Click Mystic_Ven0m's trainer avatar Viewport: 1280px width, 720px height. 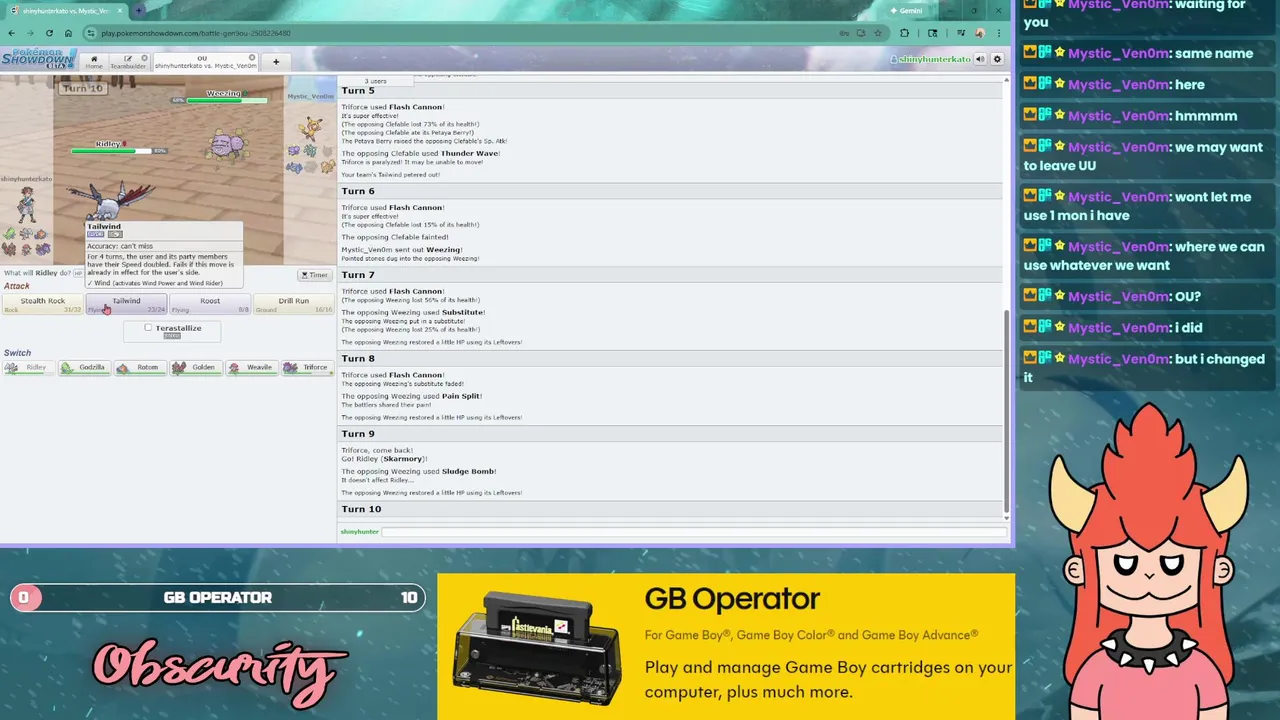point(313,128)
